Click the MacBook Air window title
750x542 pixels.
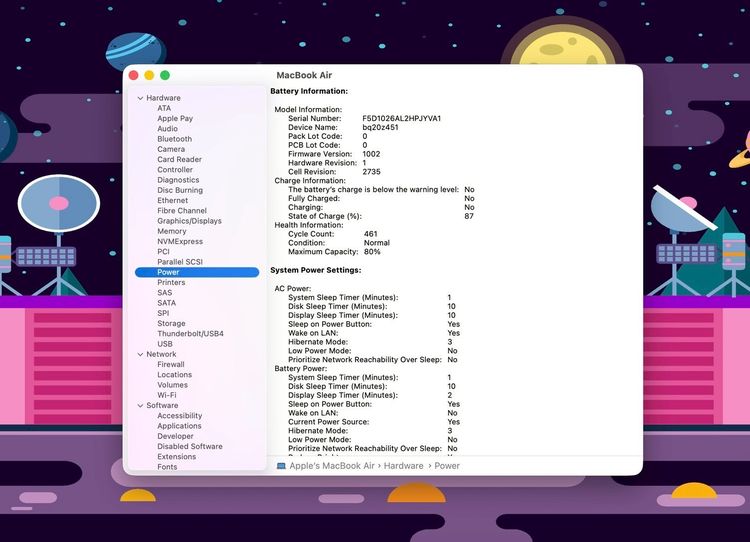click(304, 75)
